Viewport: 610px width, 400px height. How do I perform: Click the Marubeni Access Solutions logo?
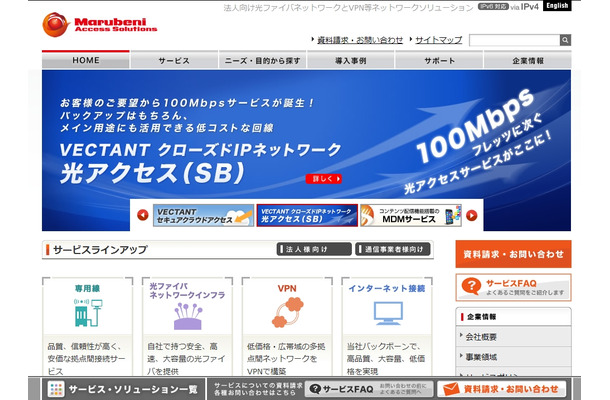pos(100,25)
